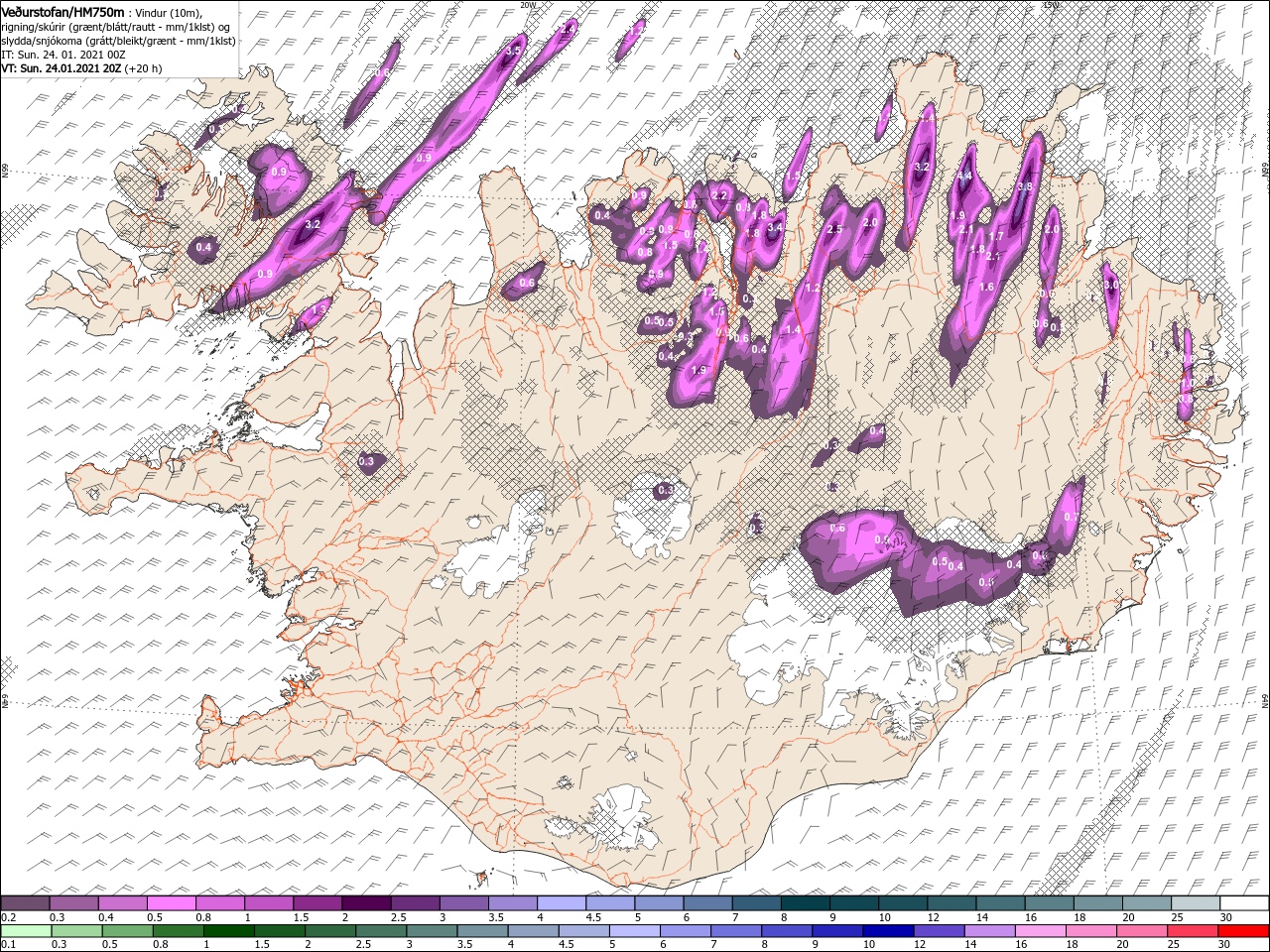Pick top-row swatch between 1.5 and 2
The width and height of the screenshot is (1270, 952).
pos(317,903)
